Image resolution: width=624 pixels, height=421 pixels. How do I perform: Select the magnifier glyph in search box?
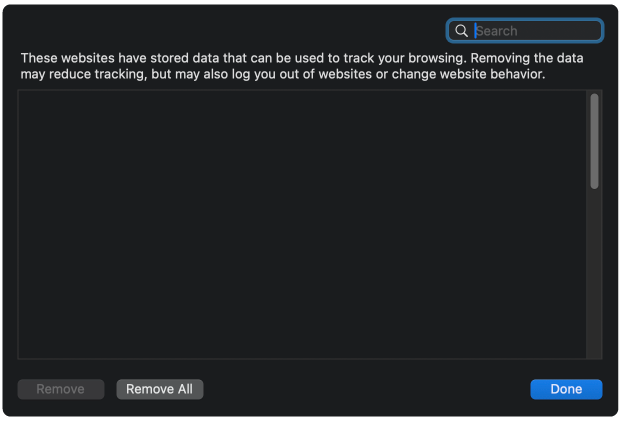tap(461, 31)
